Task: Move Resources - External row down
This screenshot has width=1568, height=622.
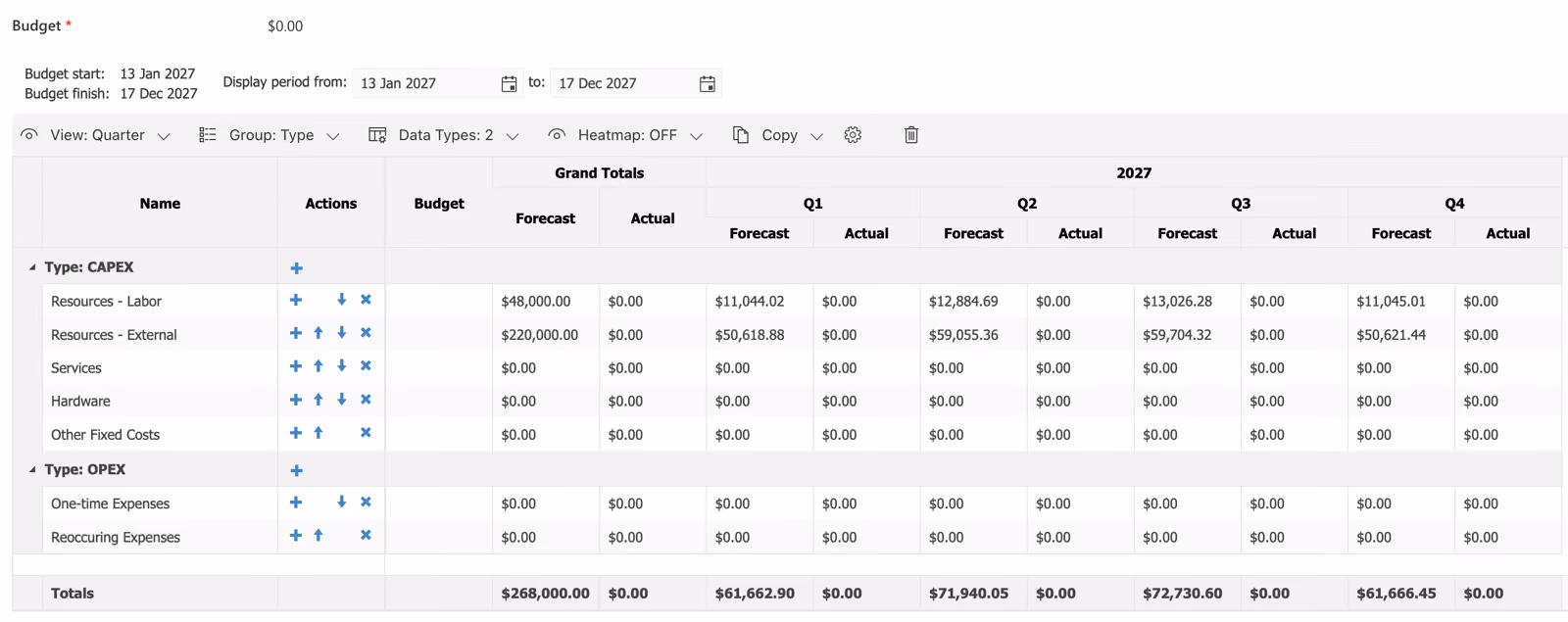Action: [341, 333]
